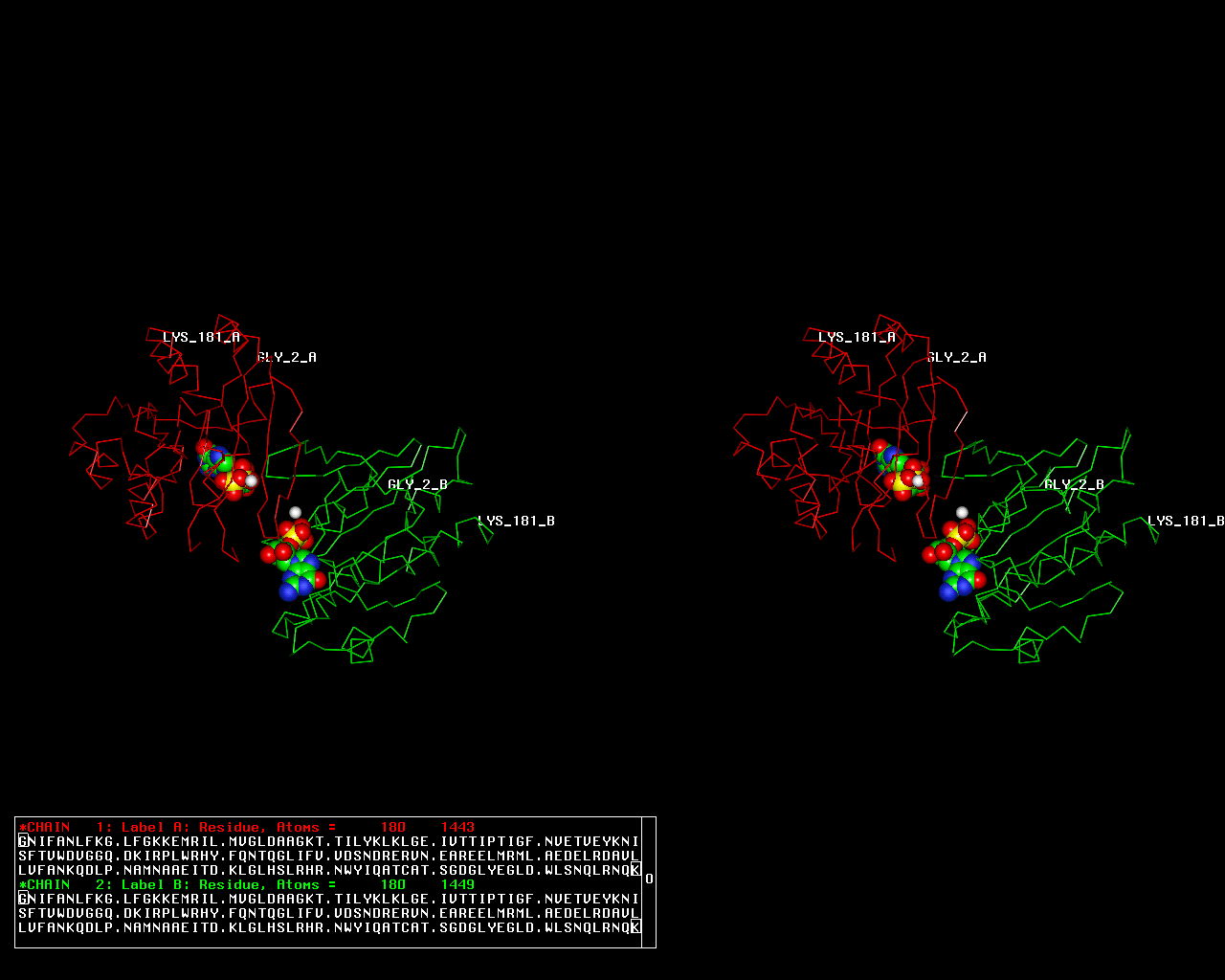Click the LYS_181_B label in the right view
The width and height of the screenshot is (1225, 980).
tap(1186, 521)
